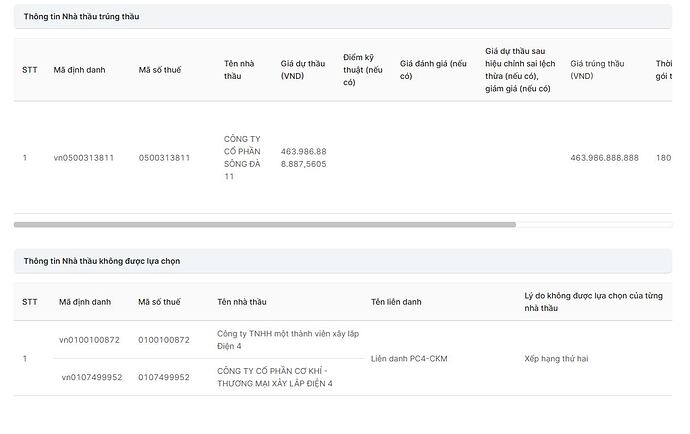Click the winning bidder's tax code 0500313811
This screenshot has height=434, width=690.
(x=164, y=158)
